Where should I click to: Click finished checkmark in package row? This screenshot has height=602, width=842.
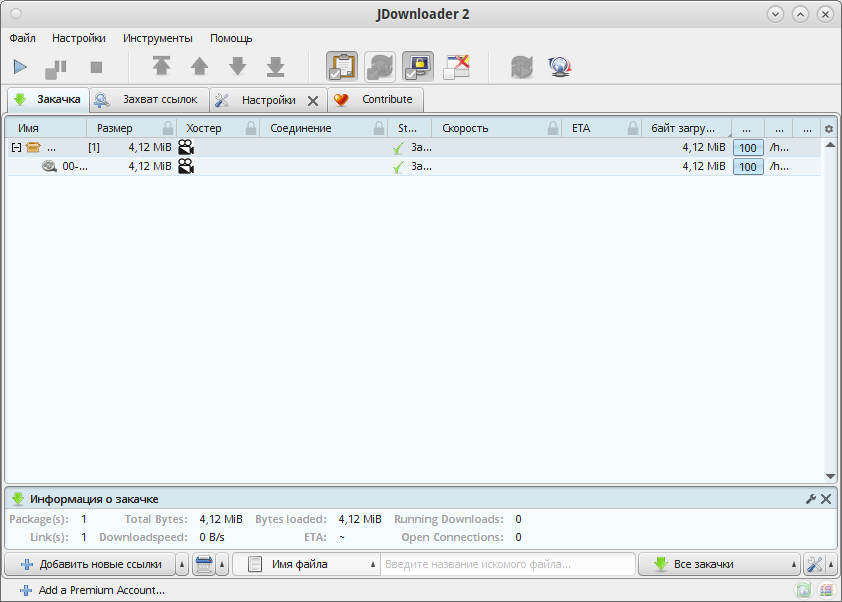pos(398,148)
